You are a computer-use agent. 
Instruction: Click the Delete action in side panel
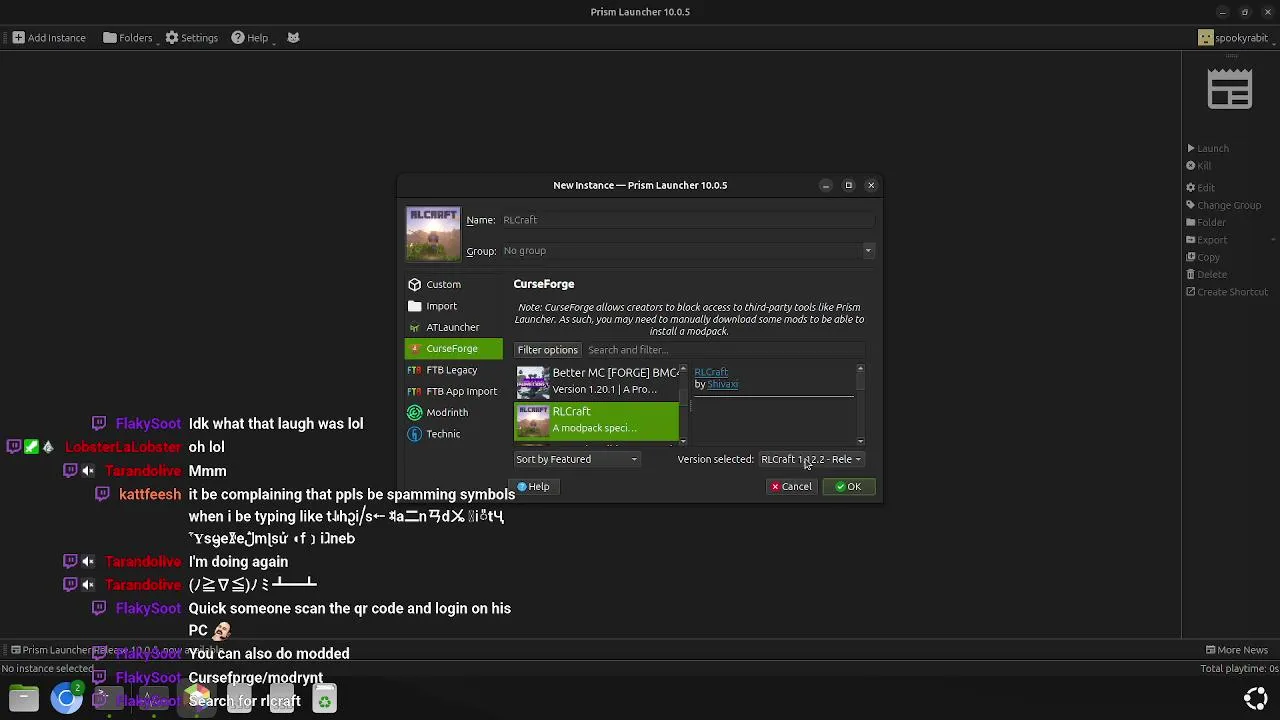(x=1207, y=274)
